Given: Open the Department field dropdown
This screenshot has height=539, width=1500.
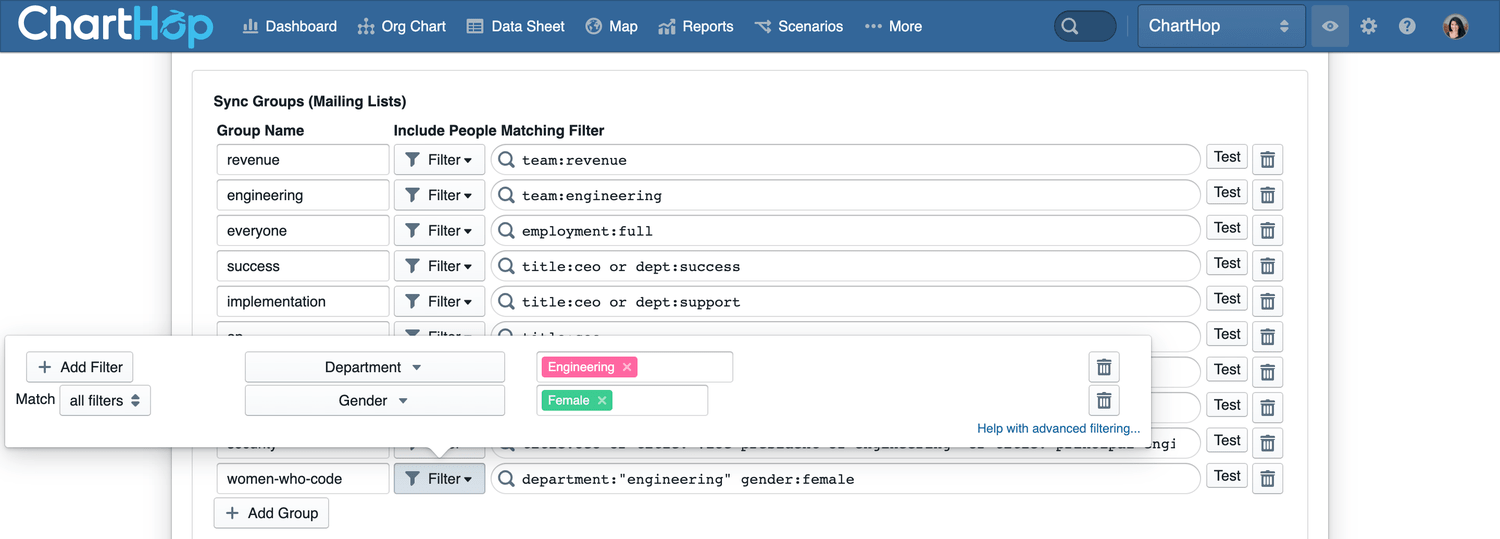Looking at the screenshot, I should pyautogui.click(x=375, y=367).
